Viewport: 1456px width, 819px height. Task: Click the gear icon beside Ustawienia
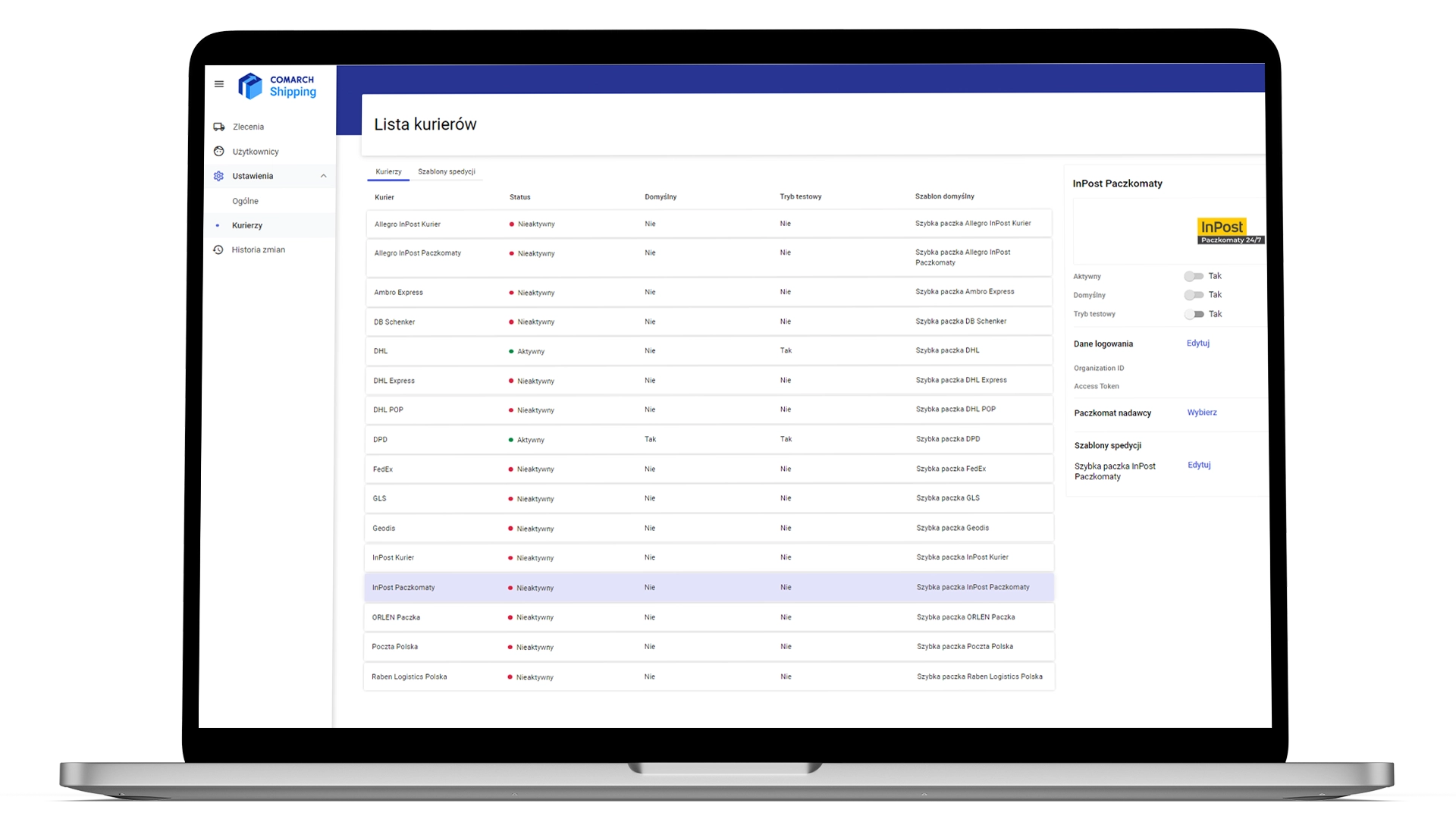tap(218, 176)
